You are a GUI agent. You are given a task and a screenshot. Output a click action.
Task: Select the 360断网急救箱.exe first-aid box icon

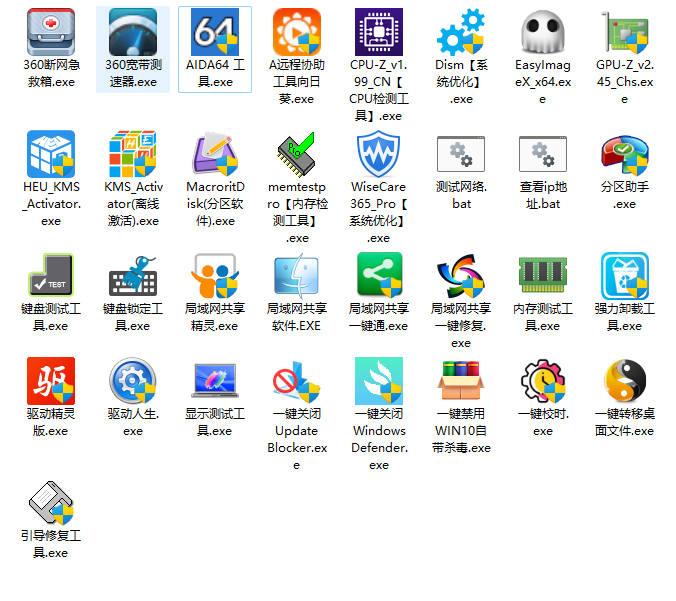click(51, 32)
